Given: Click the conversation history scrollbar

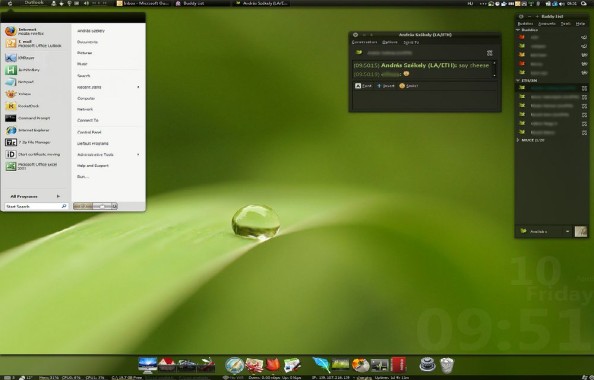Looking at the screenshot, I should (x=494, y=69).
